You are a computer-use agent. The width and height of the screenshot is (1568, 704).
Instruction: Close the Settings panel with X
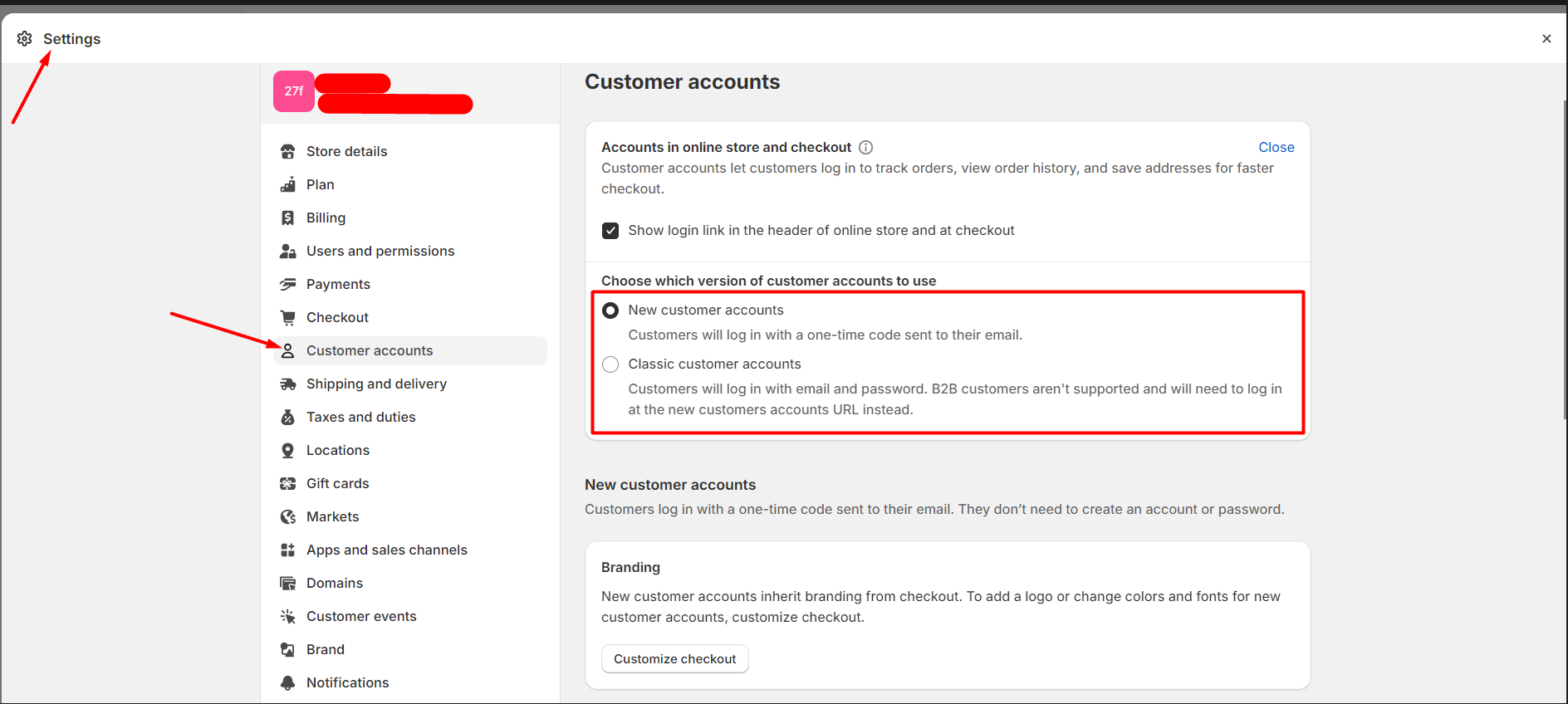pyautogui.click(x=1546, y=38)
